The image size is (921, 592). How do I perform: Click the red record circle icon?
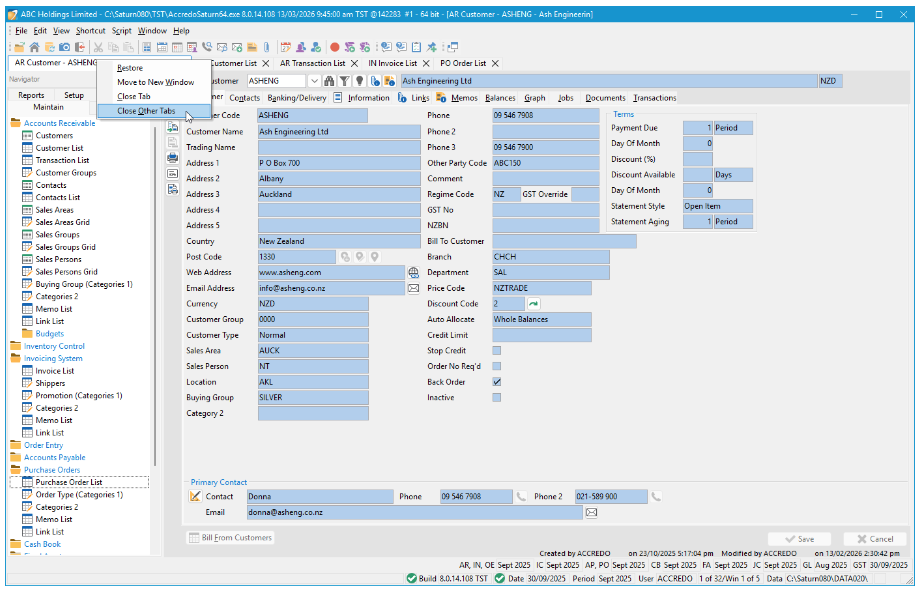[334, 47]
